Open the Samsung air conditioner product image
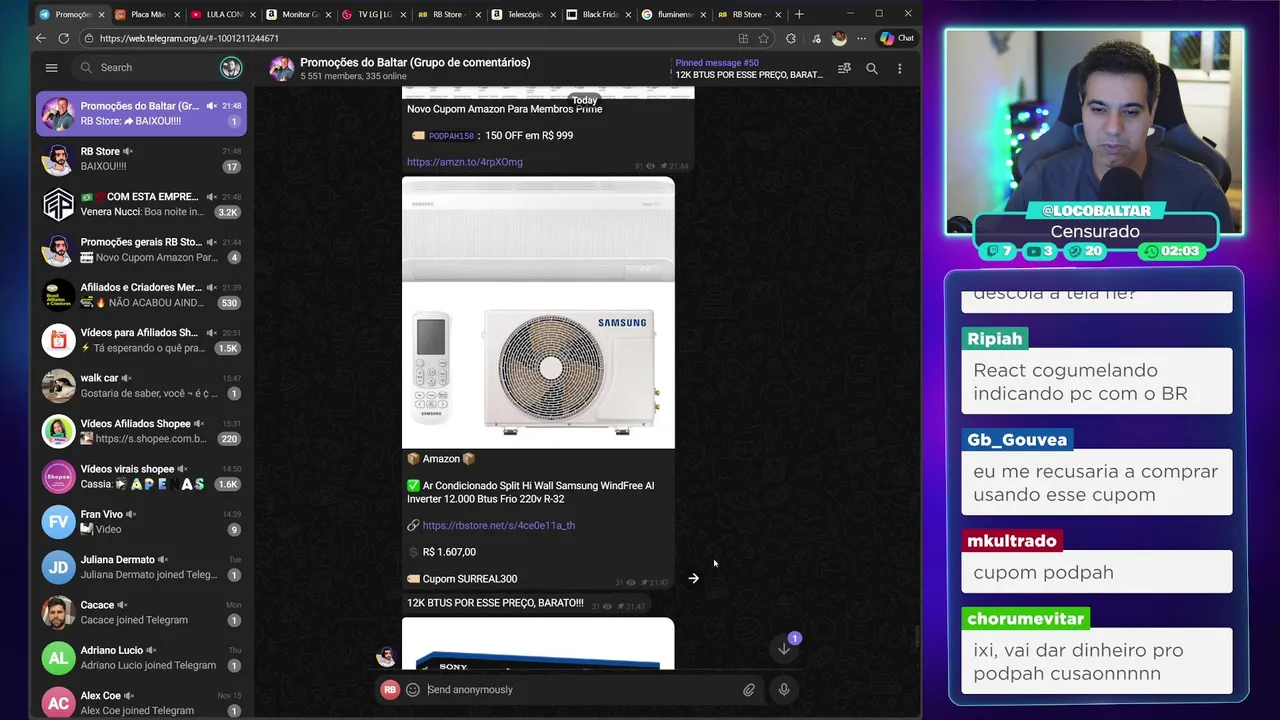The image size is (1280, 720). [538, 313]
